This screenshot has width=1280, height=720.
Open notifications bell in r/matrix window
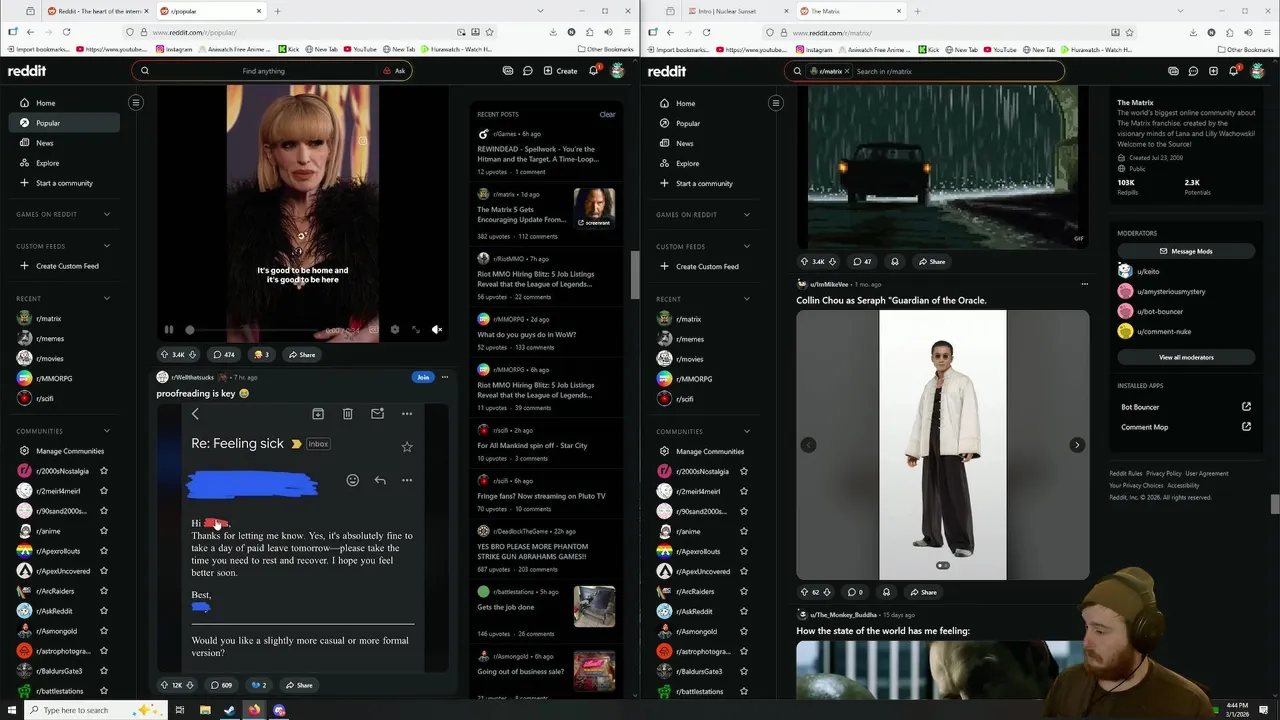(1234, 71)
